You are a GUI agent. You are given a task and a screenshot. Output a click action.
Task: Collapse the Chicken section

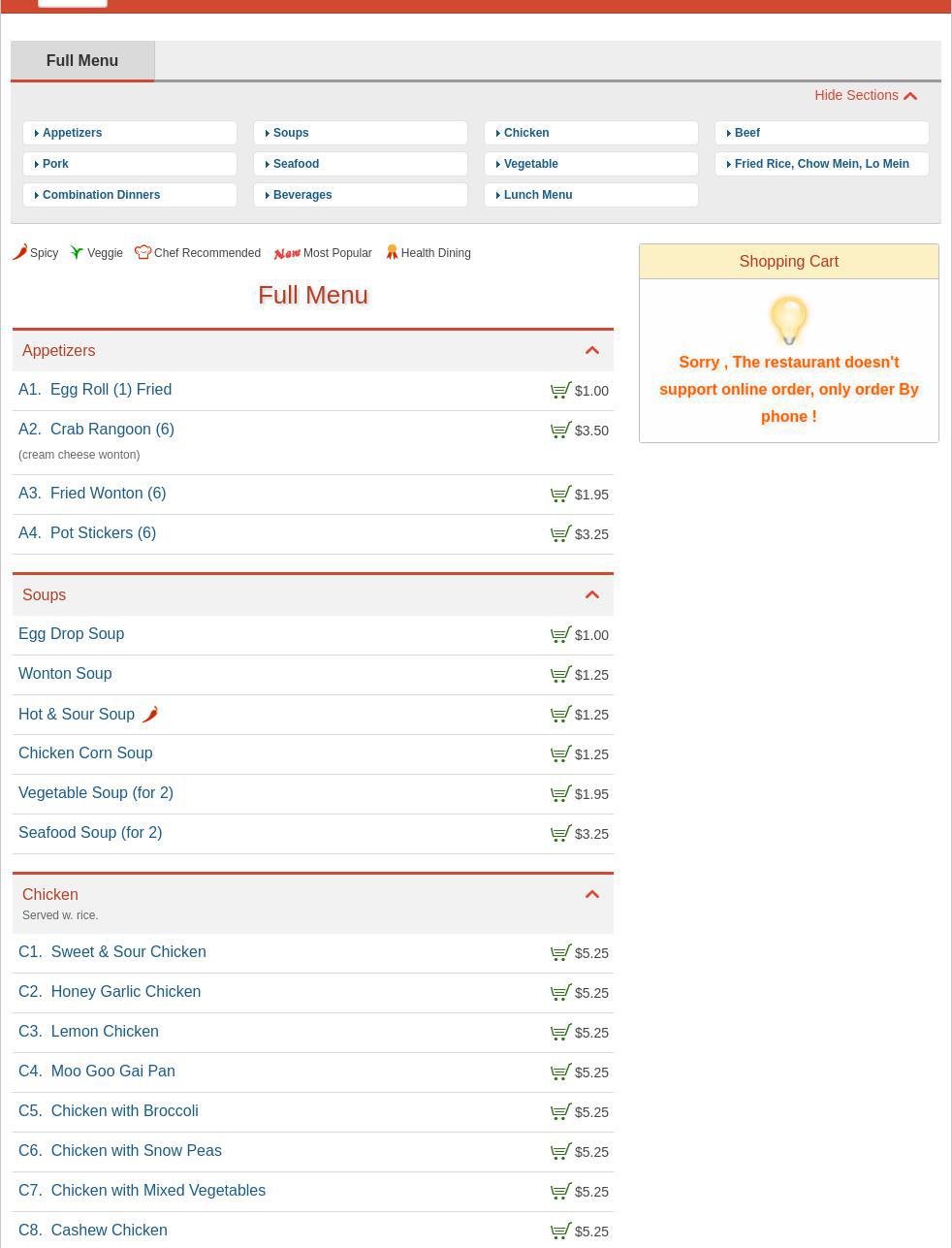tap(591, 895)
